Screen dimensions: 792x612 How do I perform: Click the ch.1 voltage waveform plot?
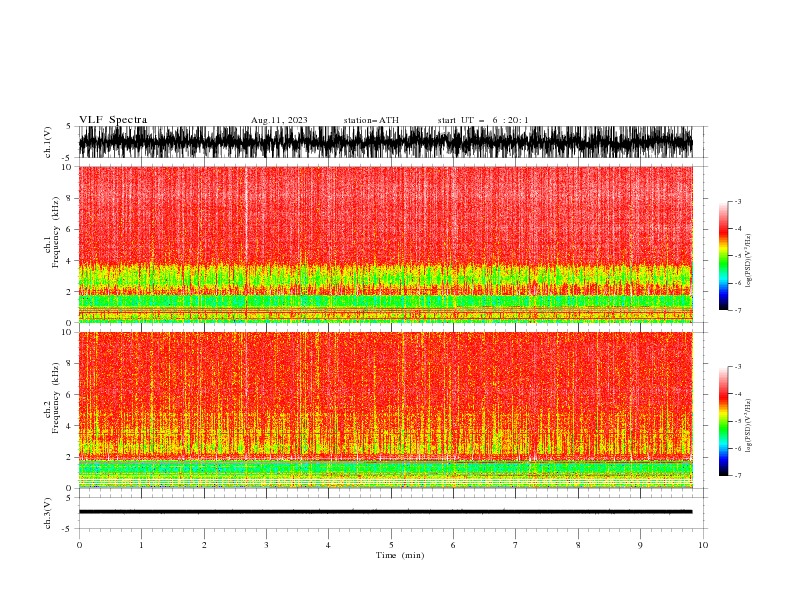pos(385,142)
